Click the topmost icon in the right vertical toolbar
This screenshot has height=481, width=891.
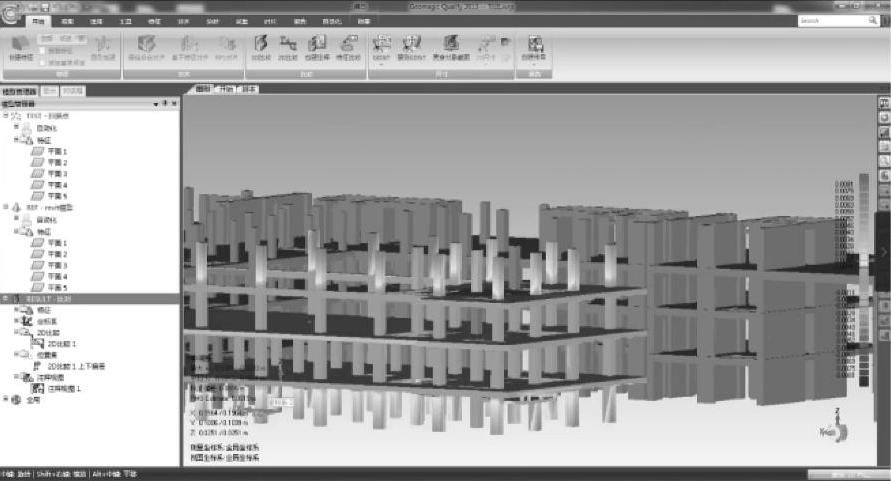click(884, 103)
